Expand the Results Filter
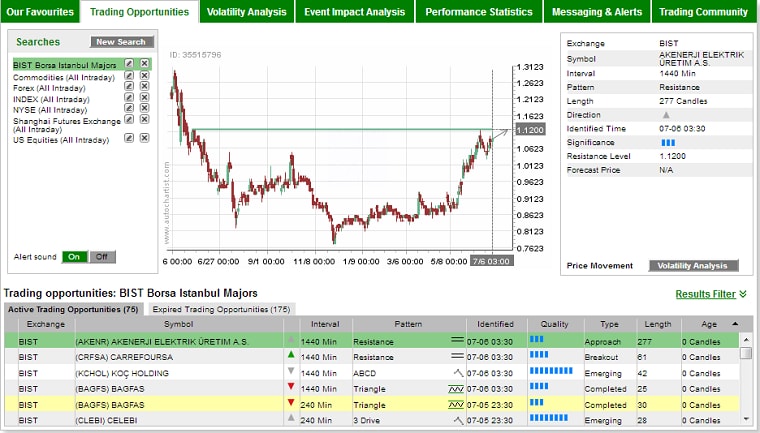Viewport: 760px width, 433px height. (x=711, y=294)
